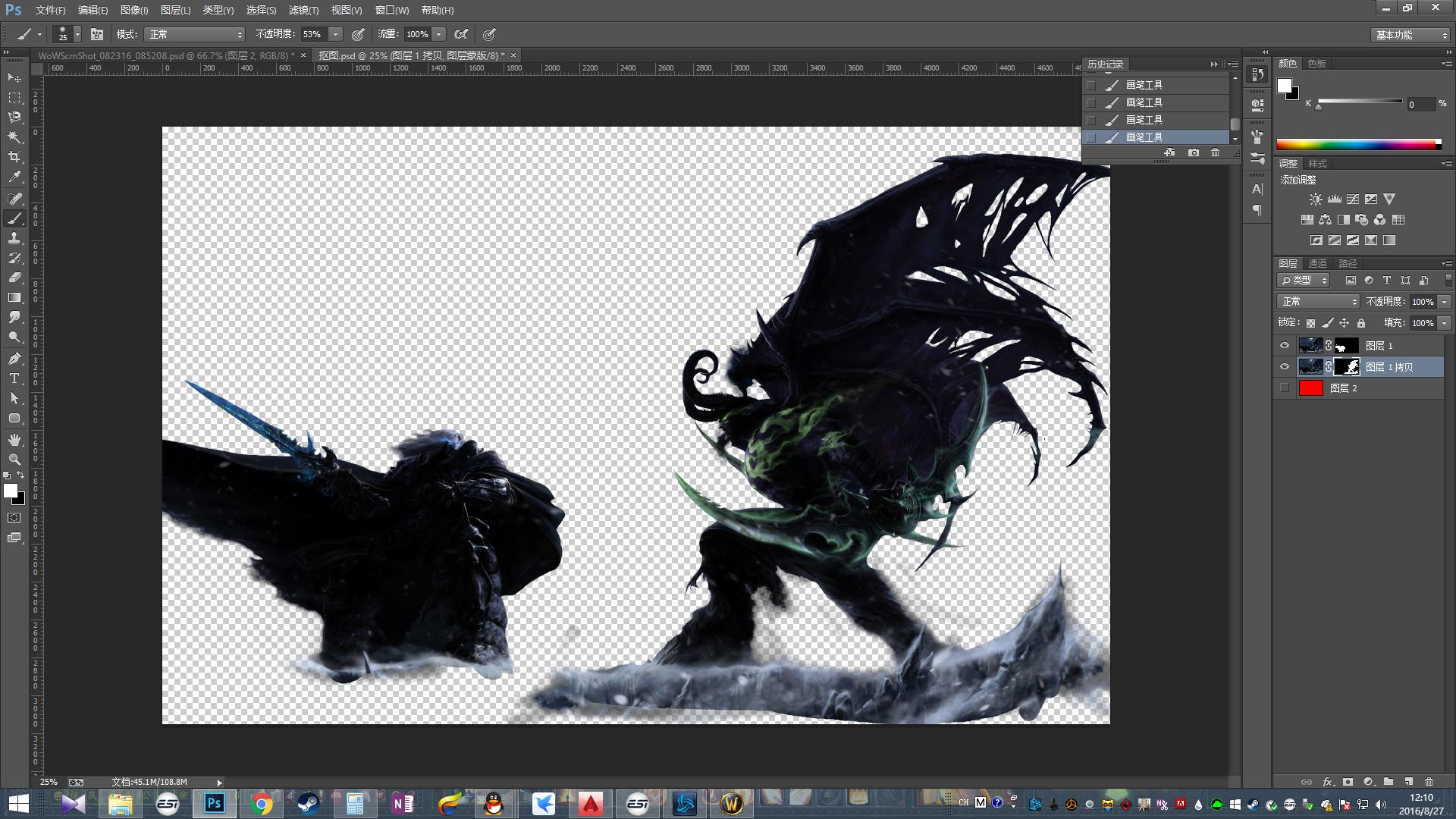1456x819 pixels.
Task: Show the 图层 2 layer
Action: 1285,388
